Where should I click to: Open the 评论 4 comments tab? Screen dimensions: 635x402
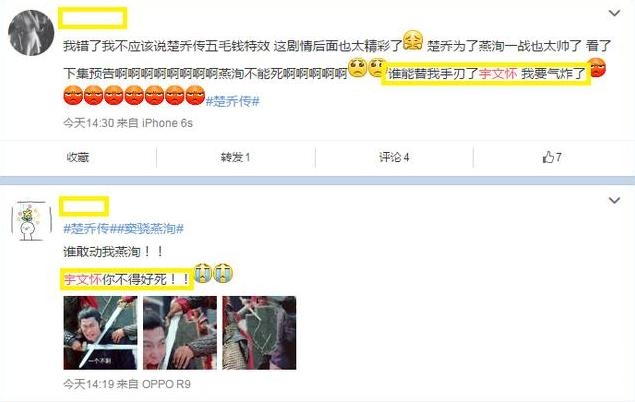(x=394, y=157)
